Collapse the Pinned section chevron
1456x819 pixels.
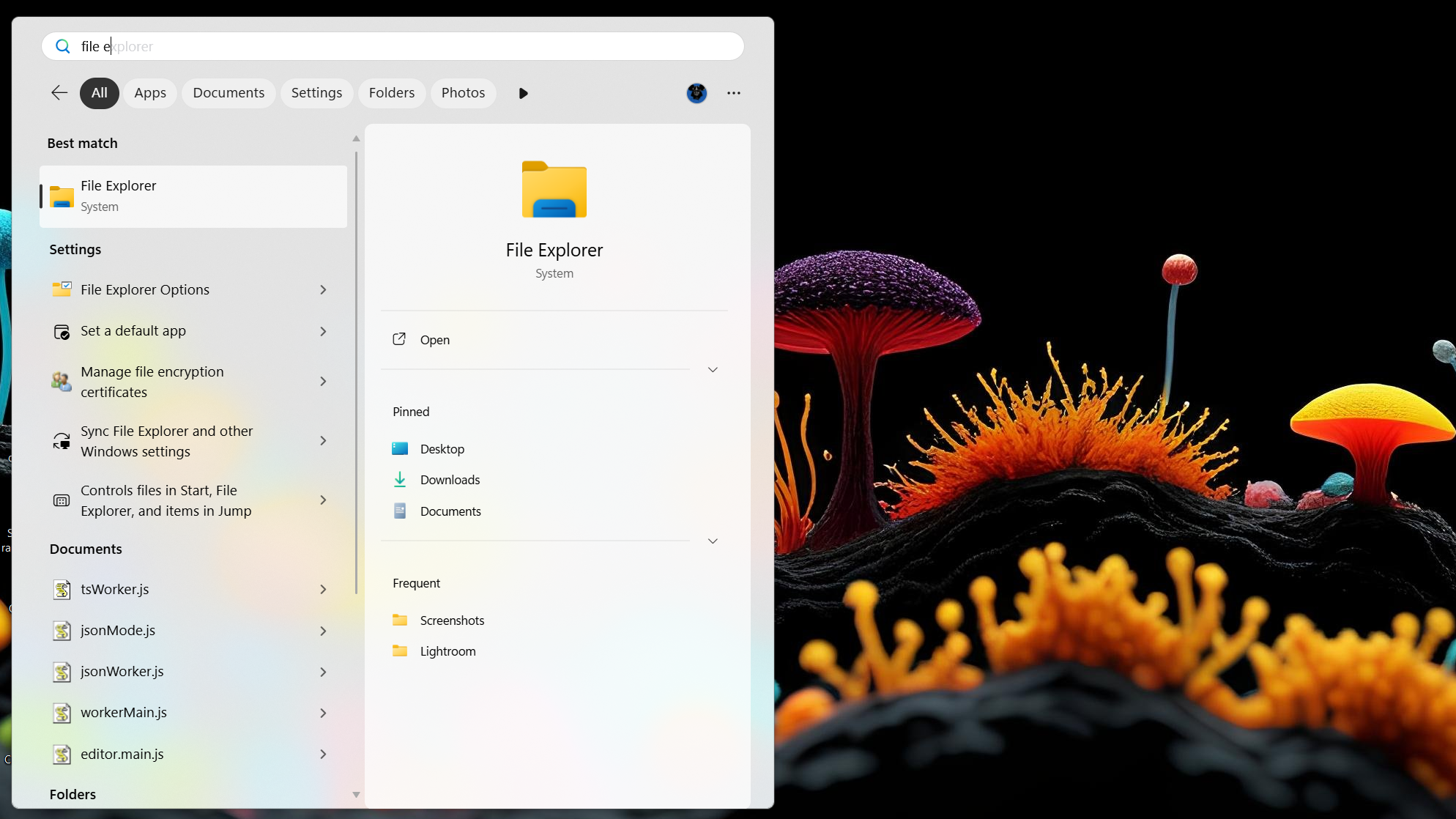click(713, 541)
